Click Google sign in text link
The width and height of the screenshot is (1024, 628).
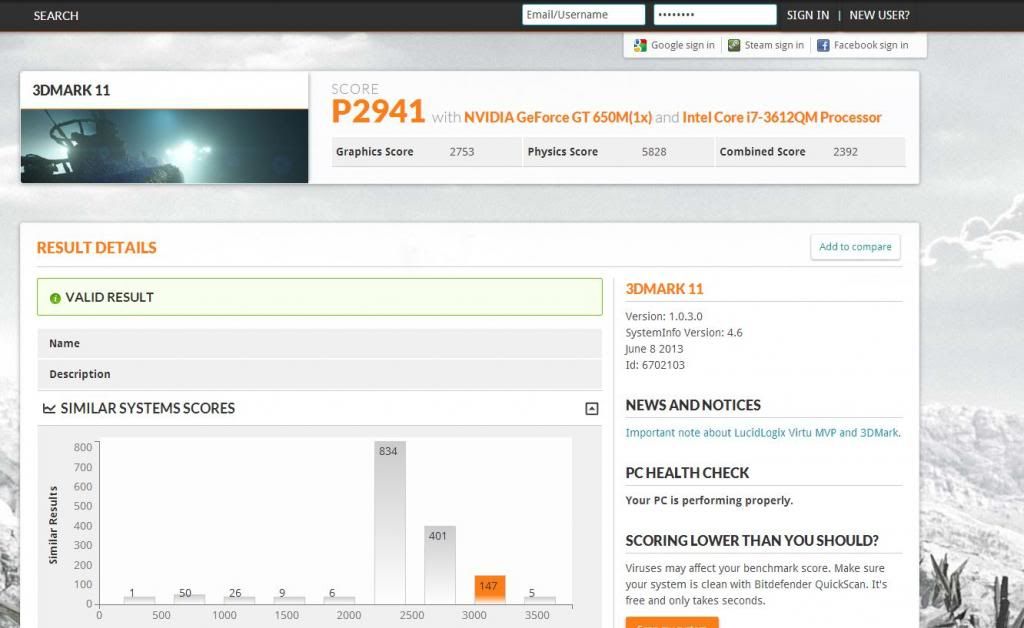(x=682, y=45)
